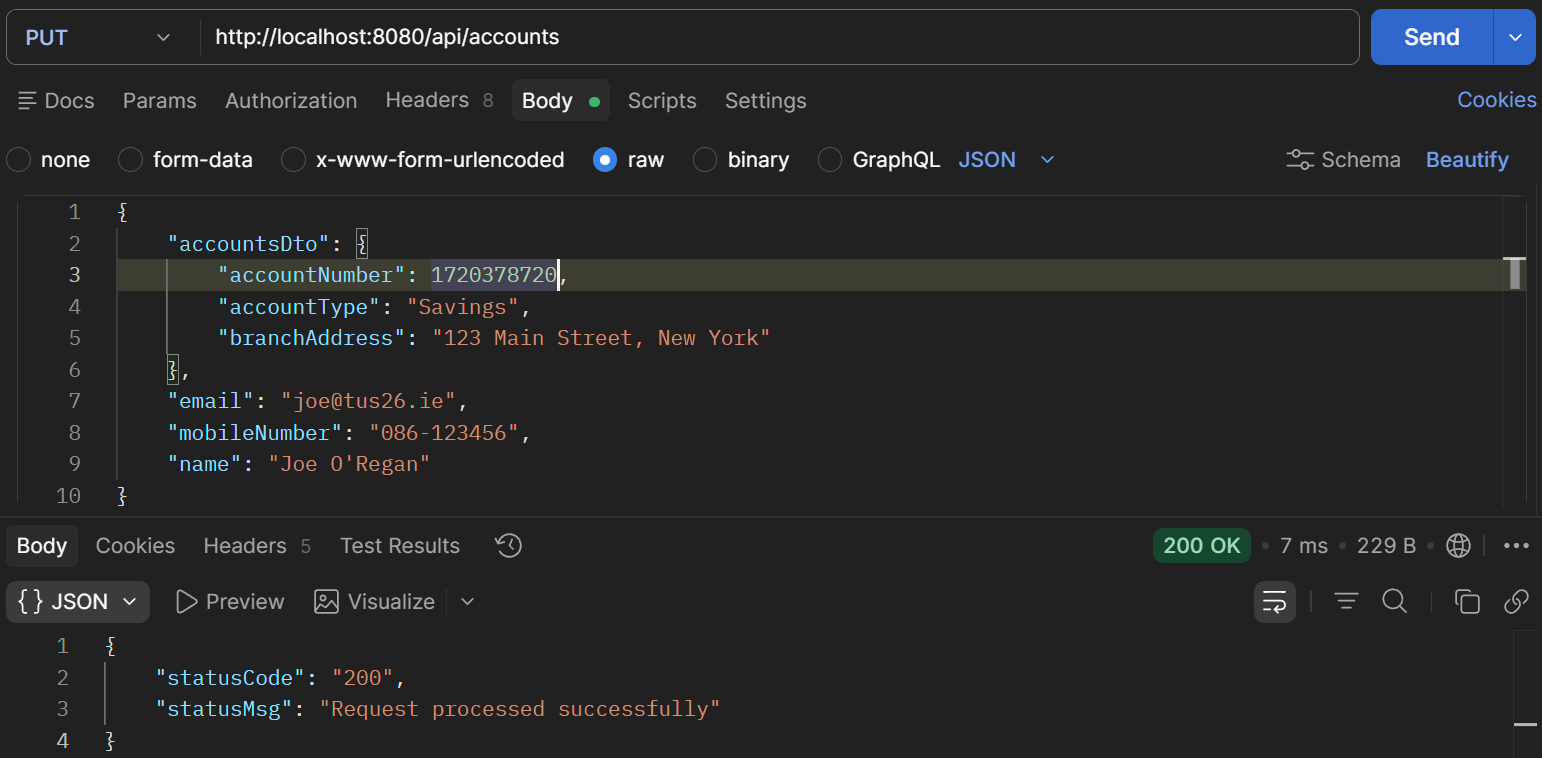Click the Preview button
The height and width of the screenshot is (758, 1542).
coord(230,602)
